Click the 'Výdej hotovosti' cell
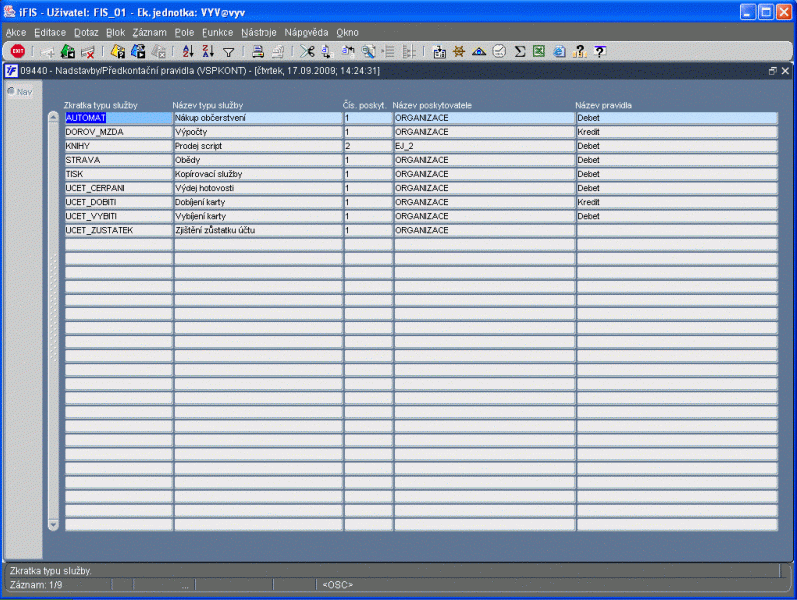Screen dimensions: 797x600 (258, 188)
